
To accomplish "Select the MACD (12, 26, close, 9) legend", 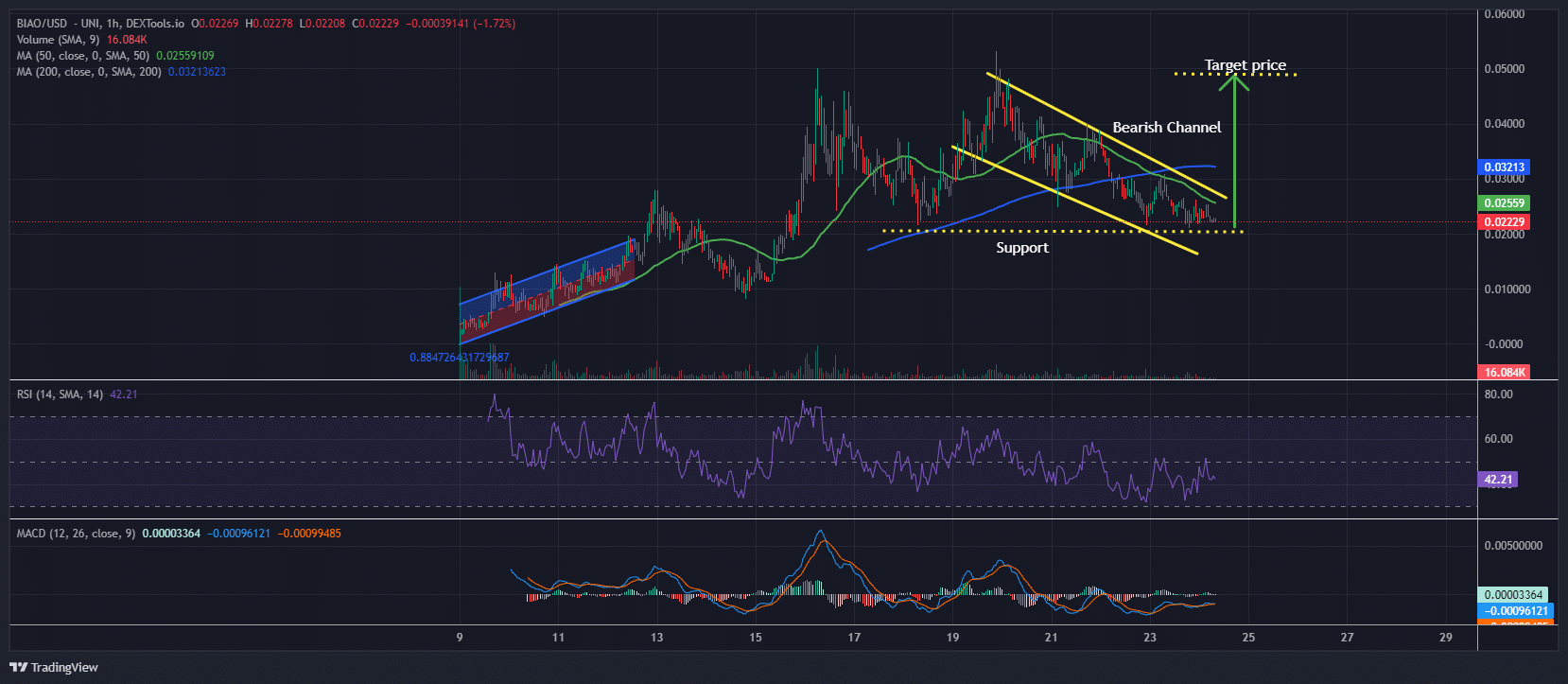I will pos(76,534).
